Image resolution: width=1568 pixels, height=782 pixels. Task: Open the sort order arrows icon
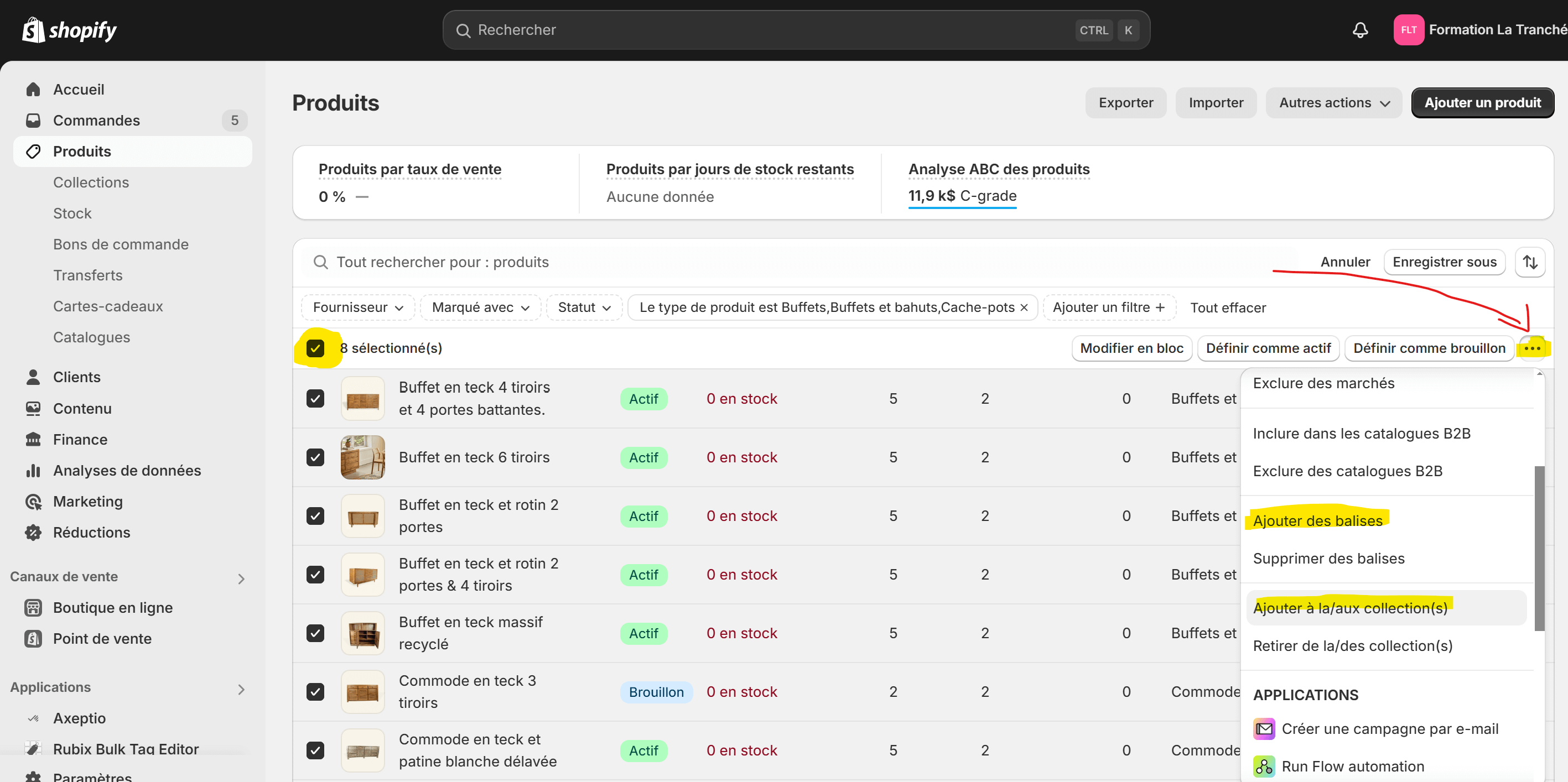1530,262
